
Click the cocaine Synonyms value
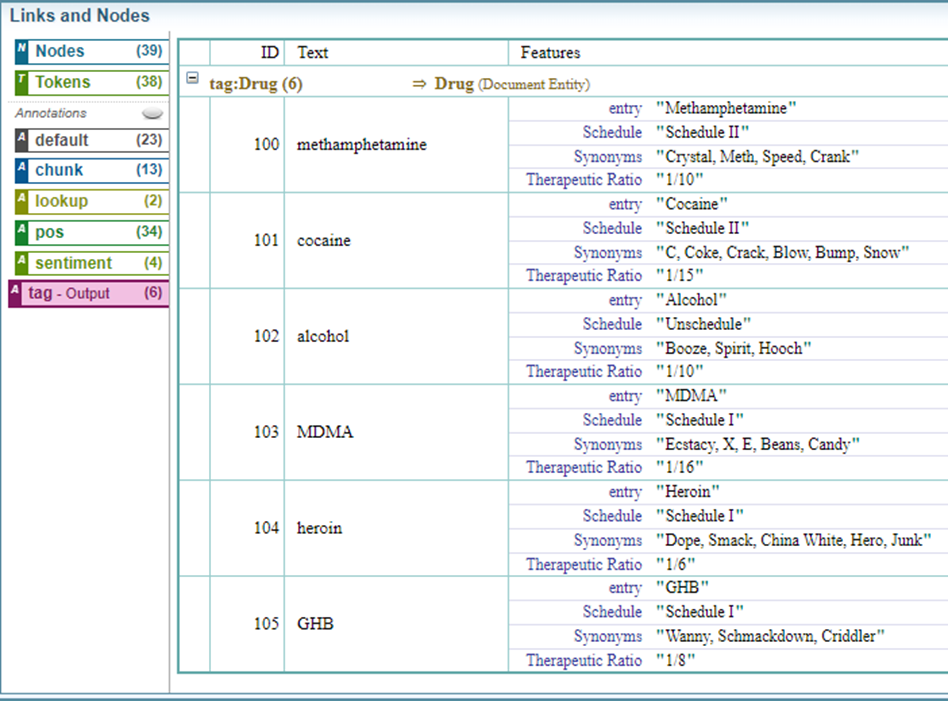(782, 253)
